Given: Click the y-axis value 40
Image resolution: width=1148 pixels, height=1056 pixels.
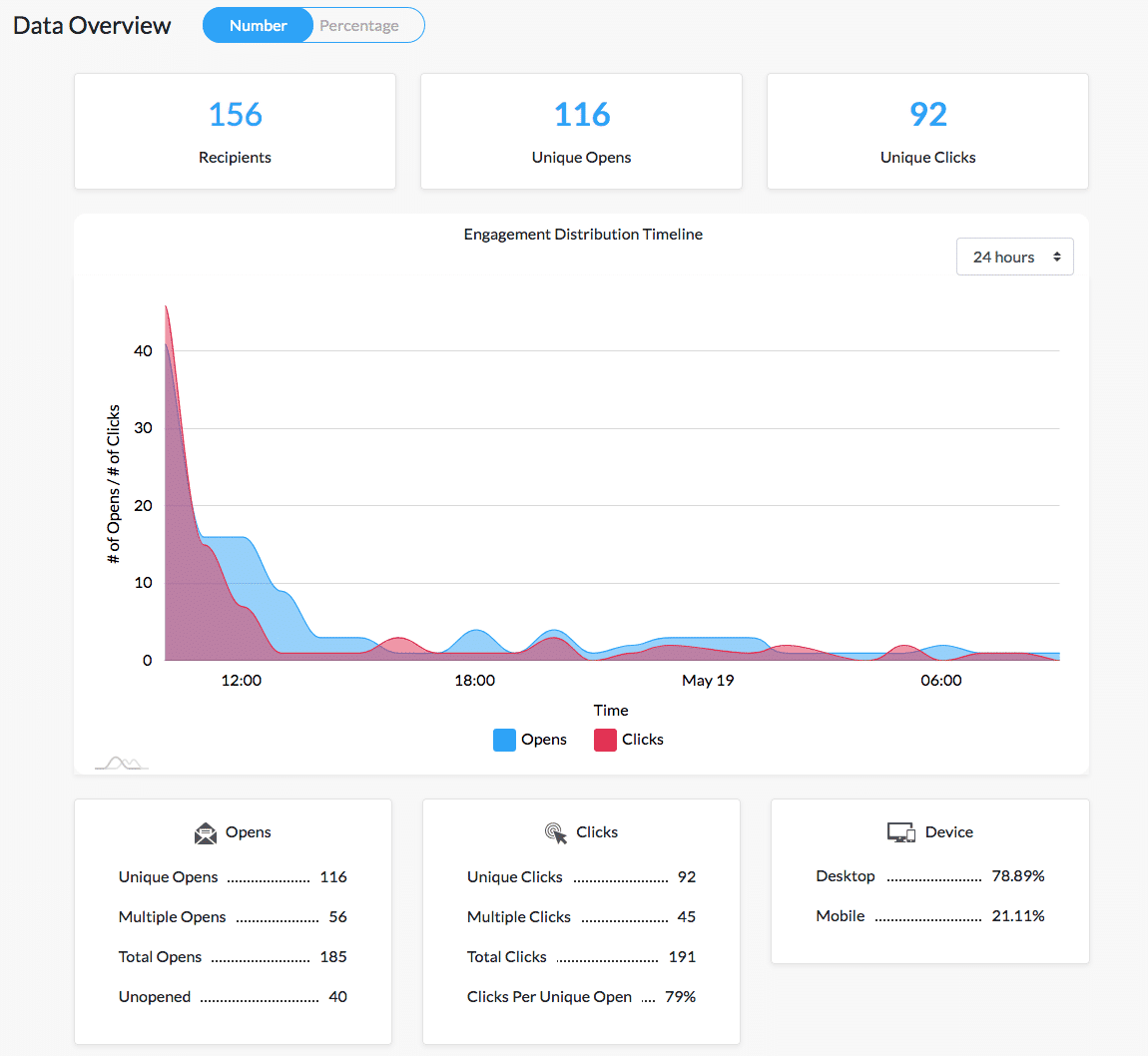Looking at the screenshot, I should (x=143, y=351).
